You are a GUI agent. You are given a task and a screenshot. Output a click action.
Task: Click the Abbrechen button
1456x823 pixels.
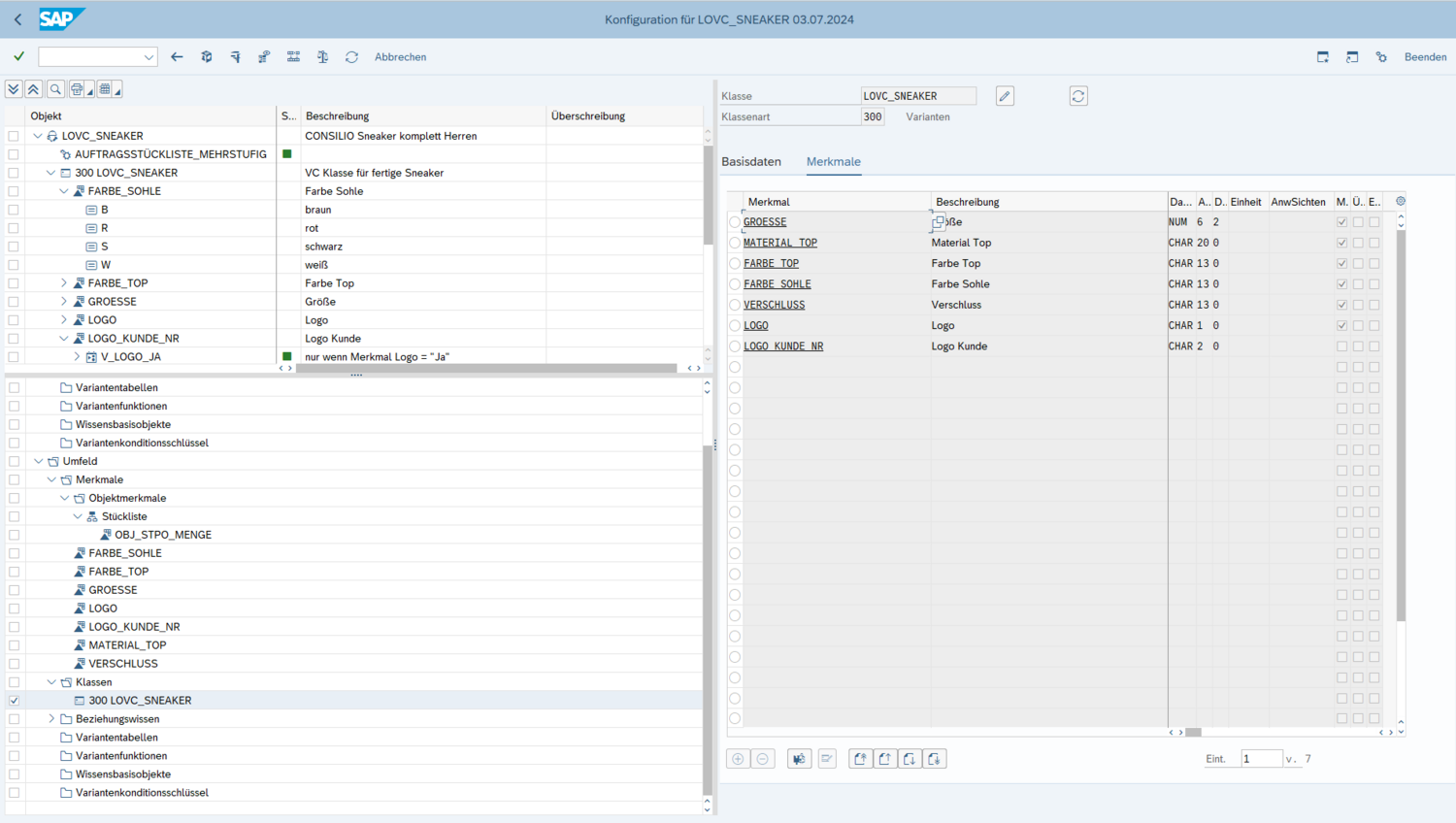tap(400, 57)
